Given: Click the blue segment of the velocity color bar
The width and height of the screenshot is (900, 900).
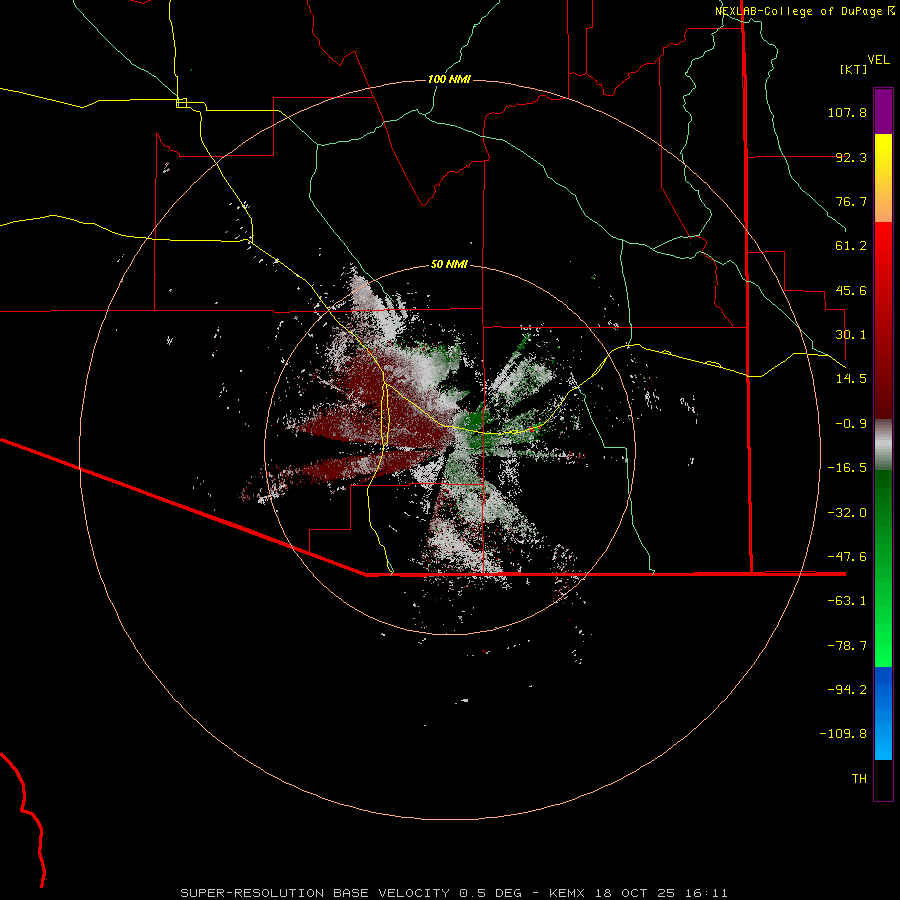Looking at the screenshot, I should 883,713.
